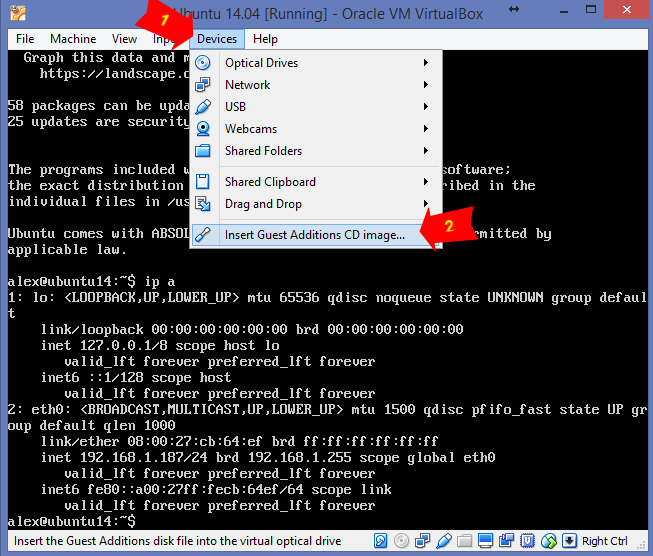Click the 'inet 127.0.0.1/8 scope host lo' line
The image size is (653, 556).
click(160, 346)
